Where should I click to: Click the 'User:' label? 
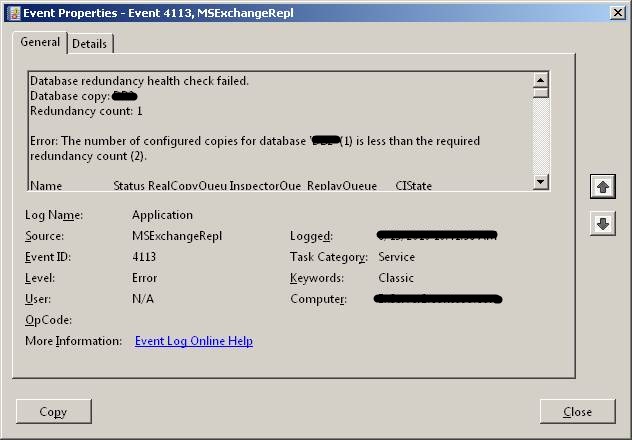[38, 299]
